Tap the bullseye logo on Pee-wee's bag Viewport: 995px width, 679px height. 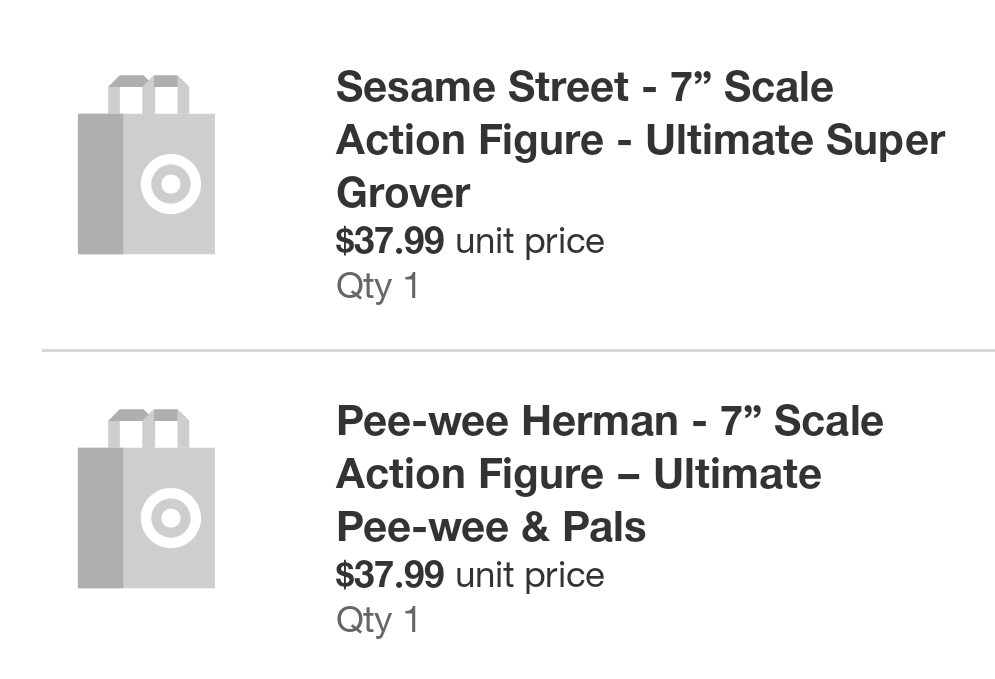(170, 518)
